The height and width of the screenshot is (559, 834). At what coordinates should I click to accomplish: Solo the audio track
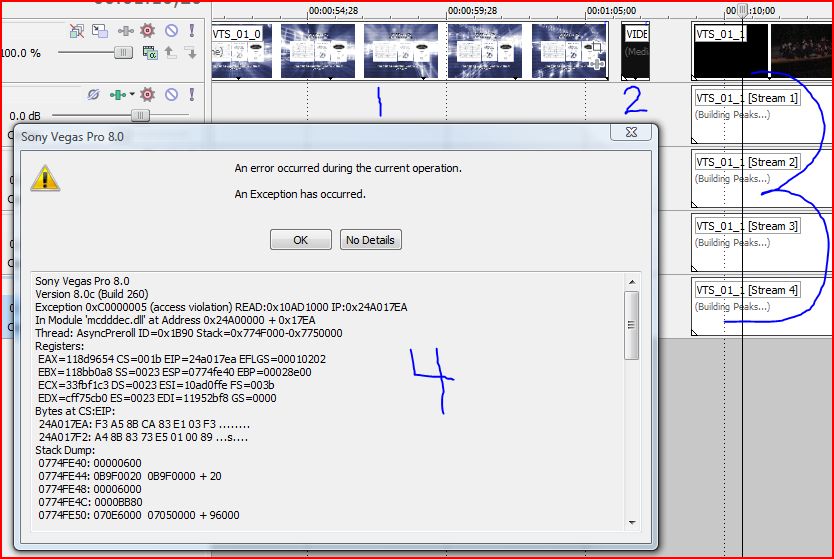[191, 95]
